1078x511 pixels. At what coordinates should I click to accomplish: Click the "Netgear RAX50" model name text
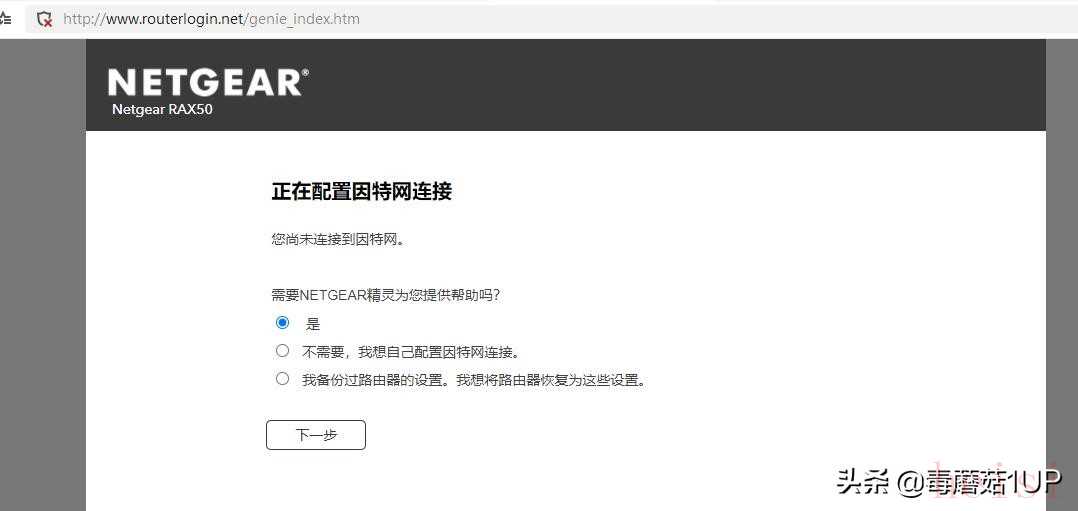click(162, 109)
